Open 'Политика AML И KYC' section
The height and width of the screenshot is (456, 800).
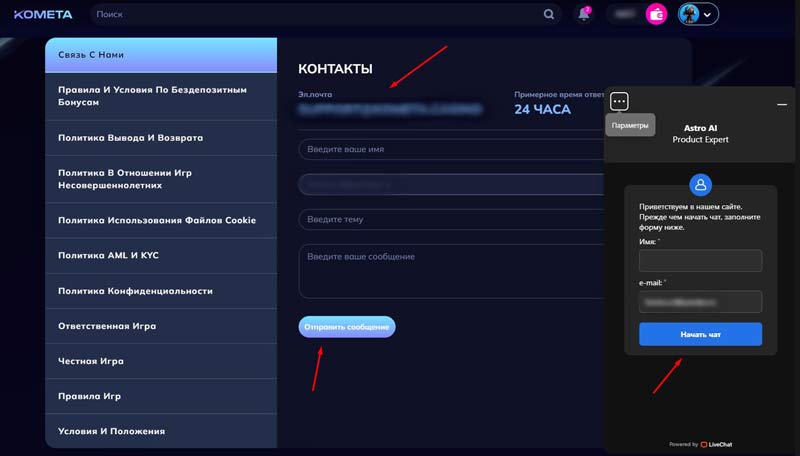tap(160, 255)
